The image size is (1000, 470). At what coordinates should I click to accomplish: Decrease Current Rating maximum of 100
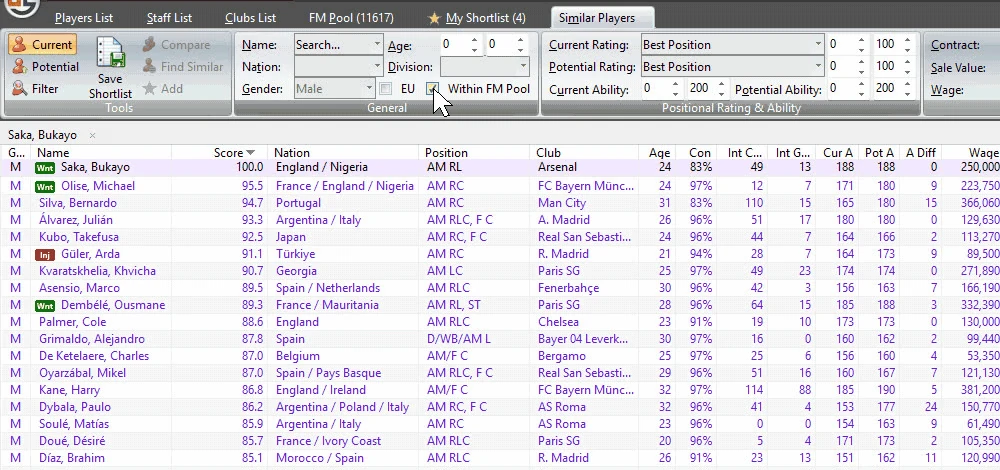908,49
